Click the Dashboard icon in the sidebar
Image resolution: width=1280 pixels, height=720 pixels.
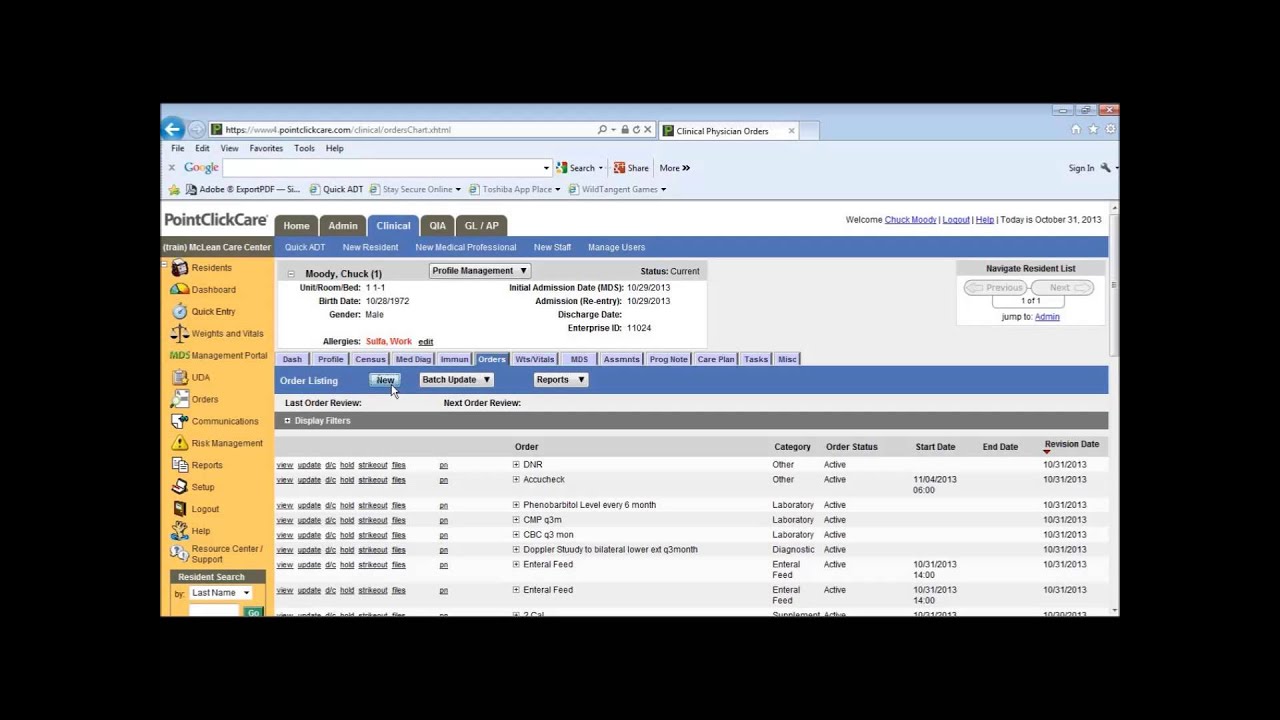click(x=179, y=290)
